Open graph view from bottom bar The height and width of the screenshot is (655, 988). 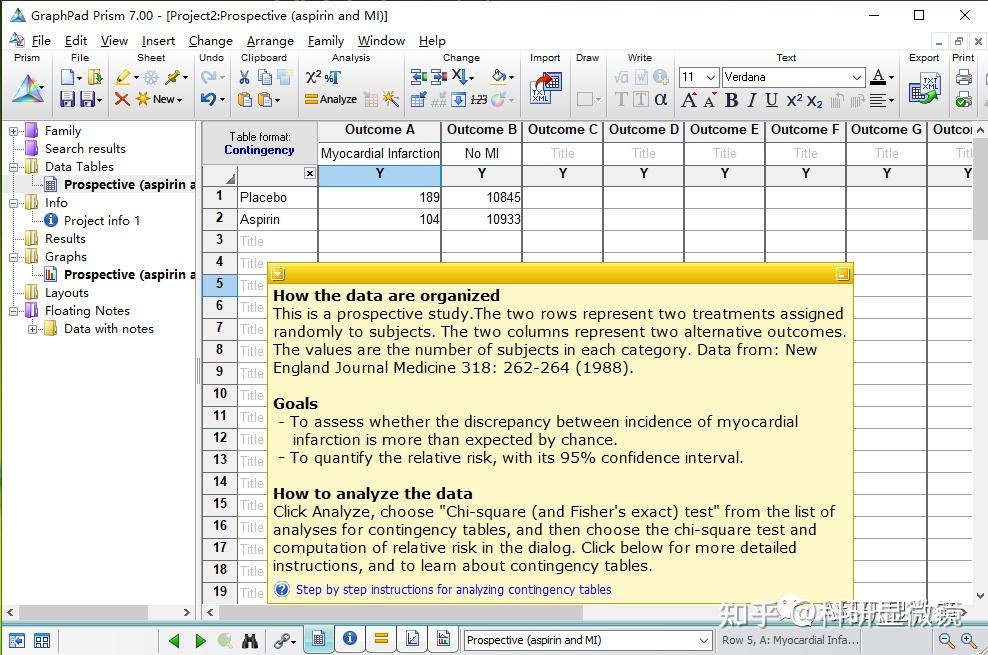(x=444, y=639)
